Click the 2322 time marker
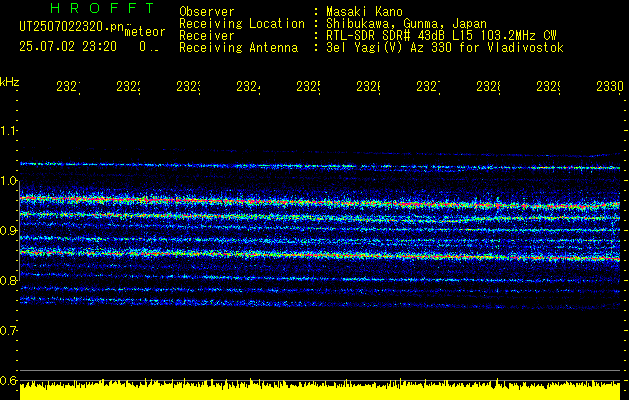 click(128, 87)
